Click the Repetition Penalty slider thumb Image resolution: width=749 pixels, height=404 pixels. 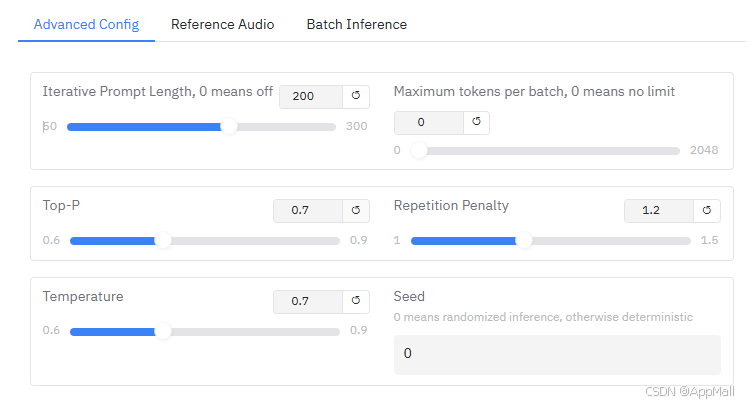tap(523, 241)
